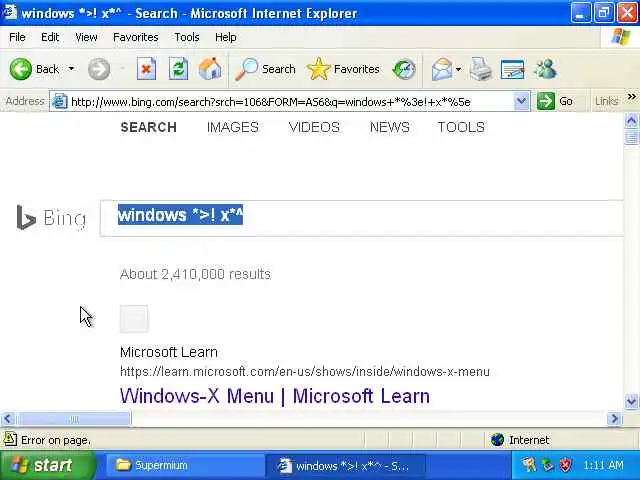This screenshot has width=640, height=480.
Task: Open the Windows start button
Action: [47, 465]
